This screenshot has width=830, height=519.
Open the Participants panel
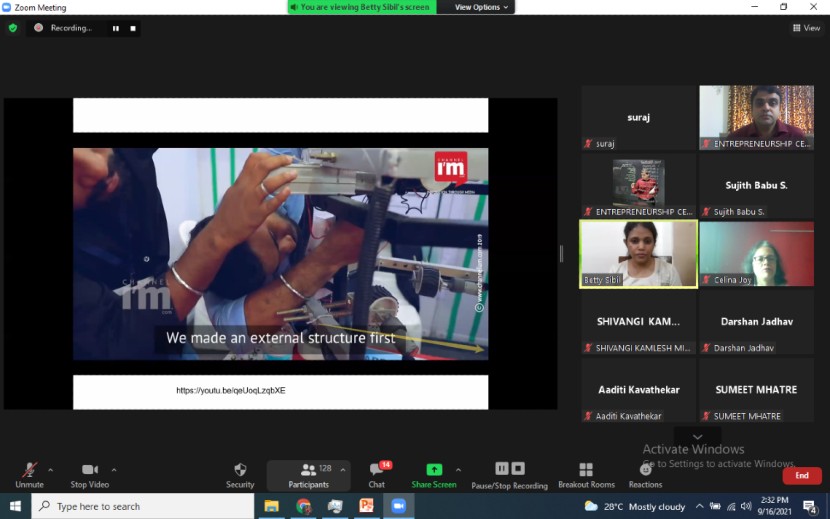coord(308,474)
